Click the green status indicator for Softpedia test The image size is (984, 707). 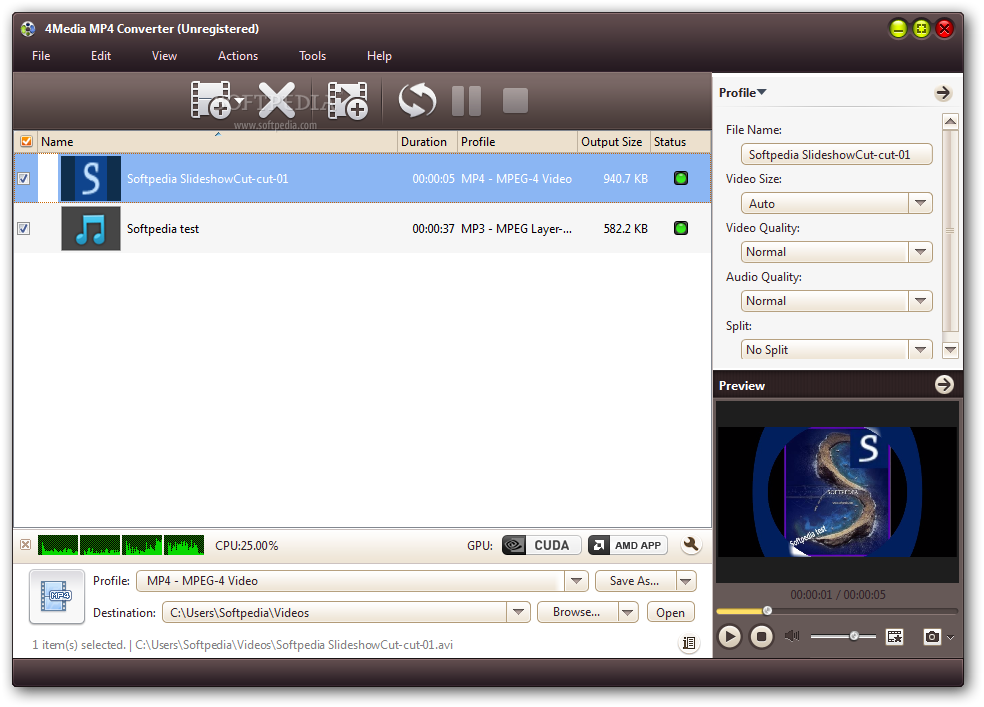681,228
